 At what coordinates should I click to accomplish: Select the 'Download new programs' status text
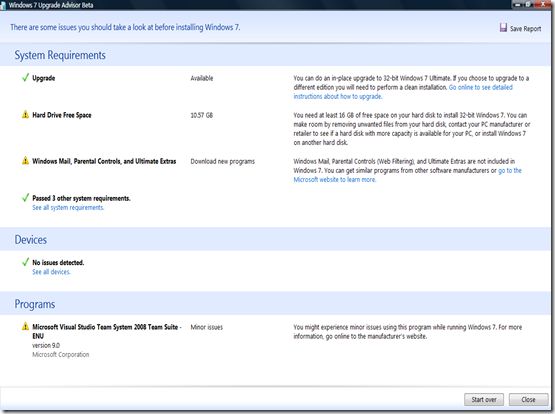coord(223,161)
